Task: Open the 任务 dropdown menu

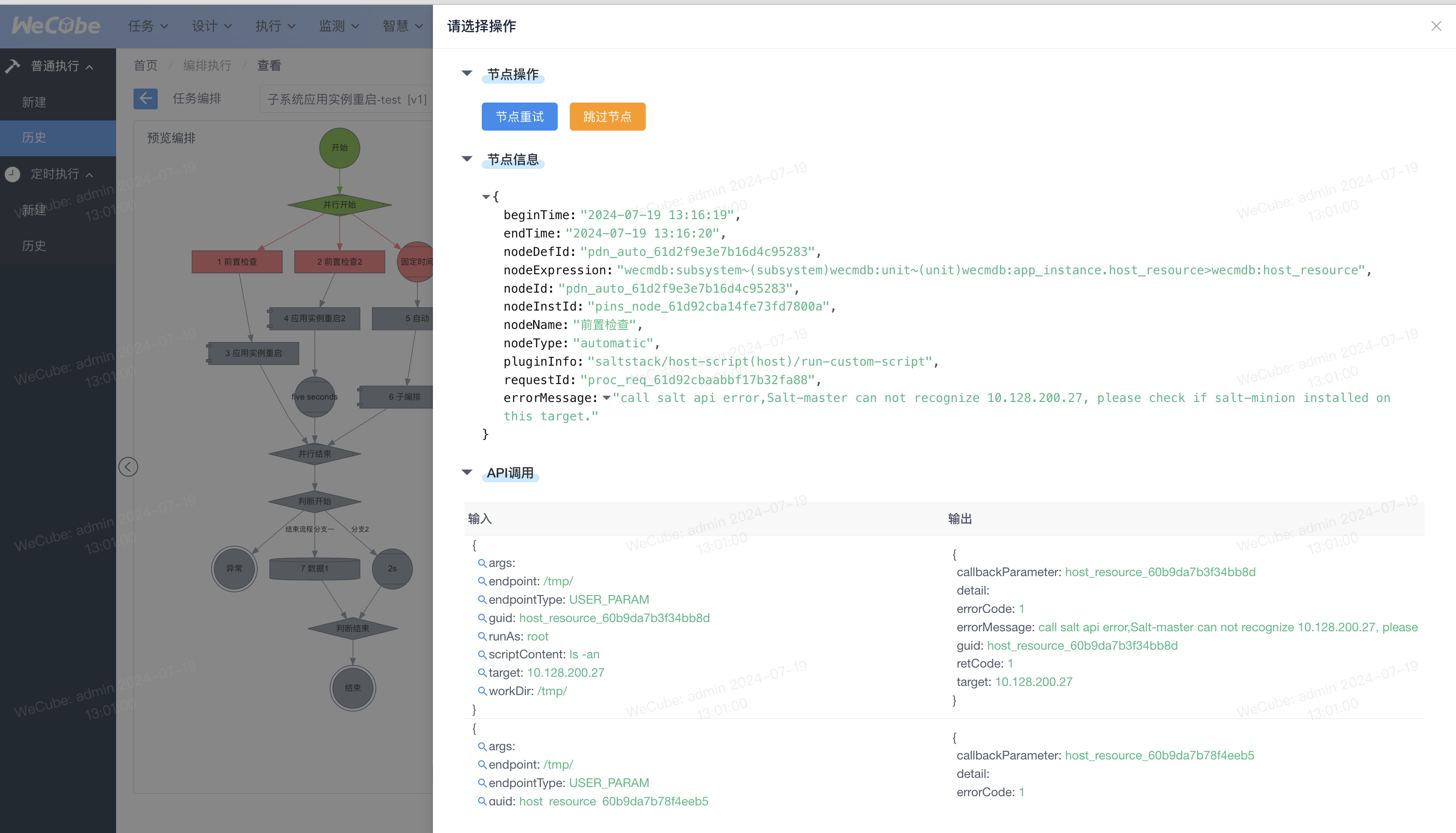Action: pyautogui.click(x=148, y=26)
